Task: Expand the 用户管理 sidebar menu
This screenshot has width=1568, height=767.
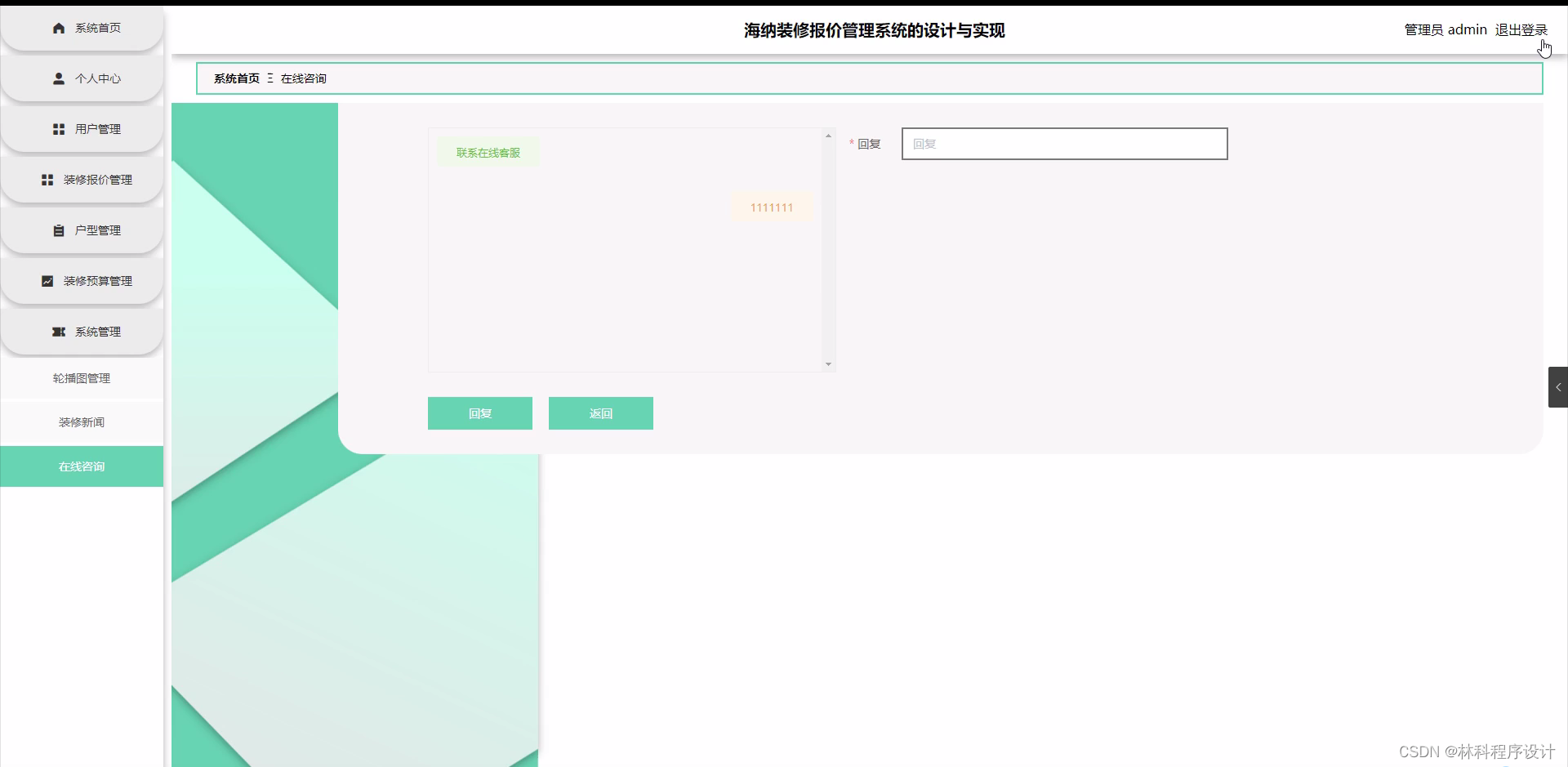Action: (82, 129)
